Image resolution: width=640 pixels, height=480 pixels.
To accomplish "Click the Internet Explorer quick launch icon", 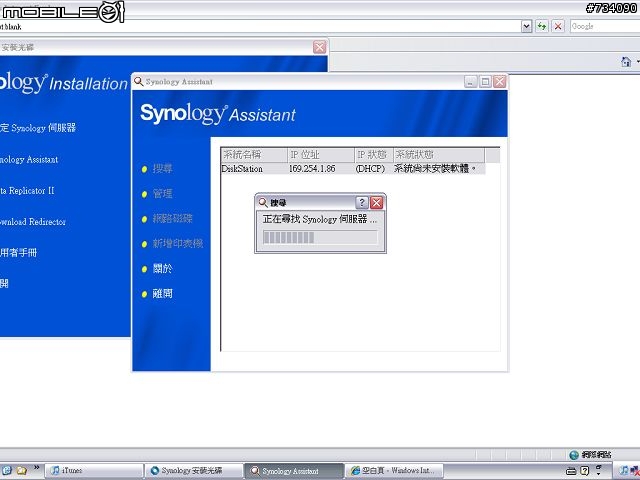I will [7, 471].
